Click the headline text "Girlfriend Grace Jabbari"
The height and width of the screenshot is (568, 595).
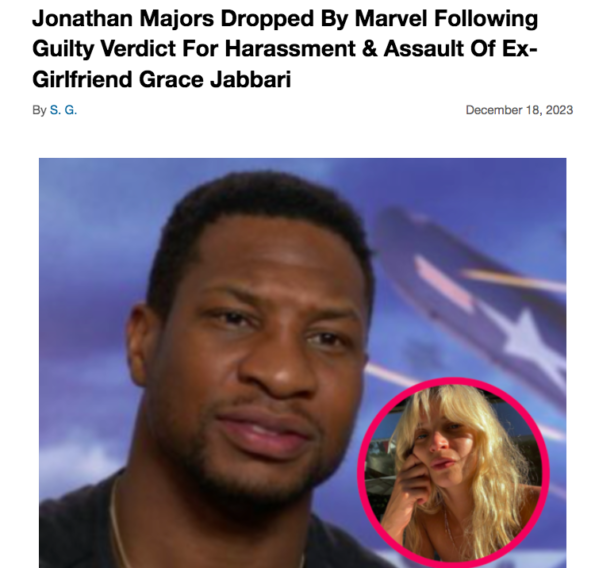[162, 79]
